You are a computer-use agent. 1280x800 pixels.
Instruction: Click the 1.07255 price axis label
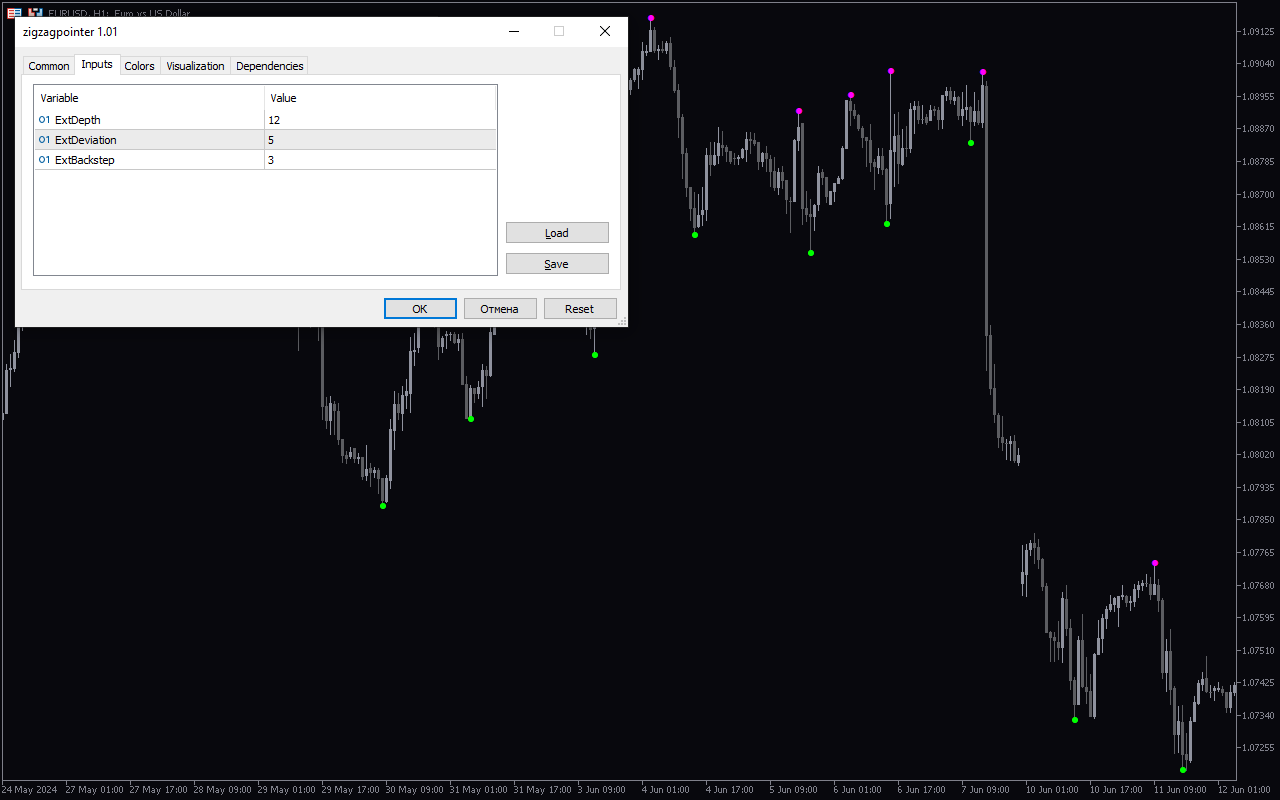[x=1256, y=747]
